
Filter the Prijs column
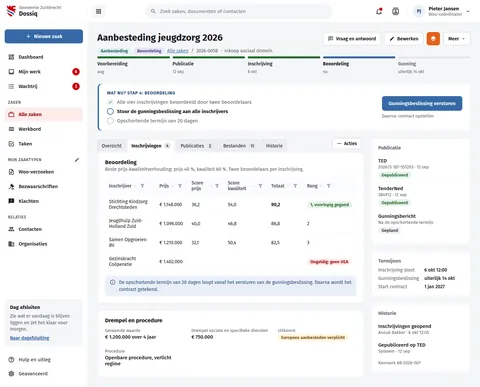click(180, 186)
